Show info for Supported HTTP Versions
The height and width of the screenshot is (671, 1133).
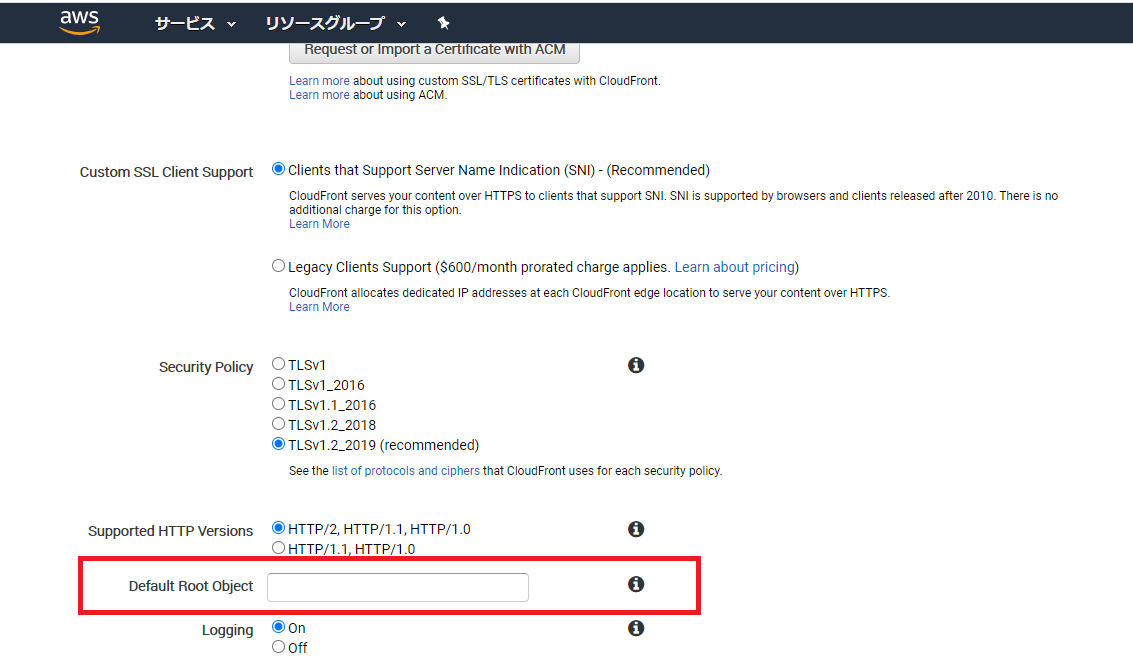tap(636, 529)
